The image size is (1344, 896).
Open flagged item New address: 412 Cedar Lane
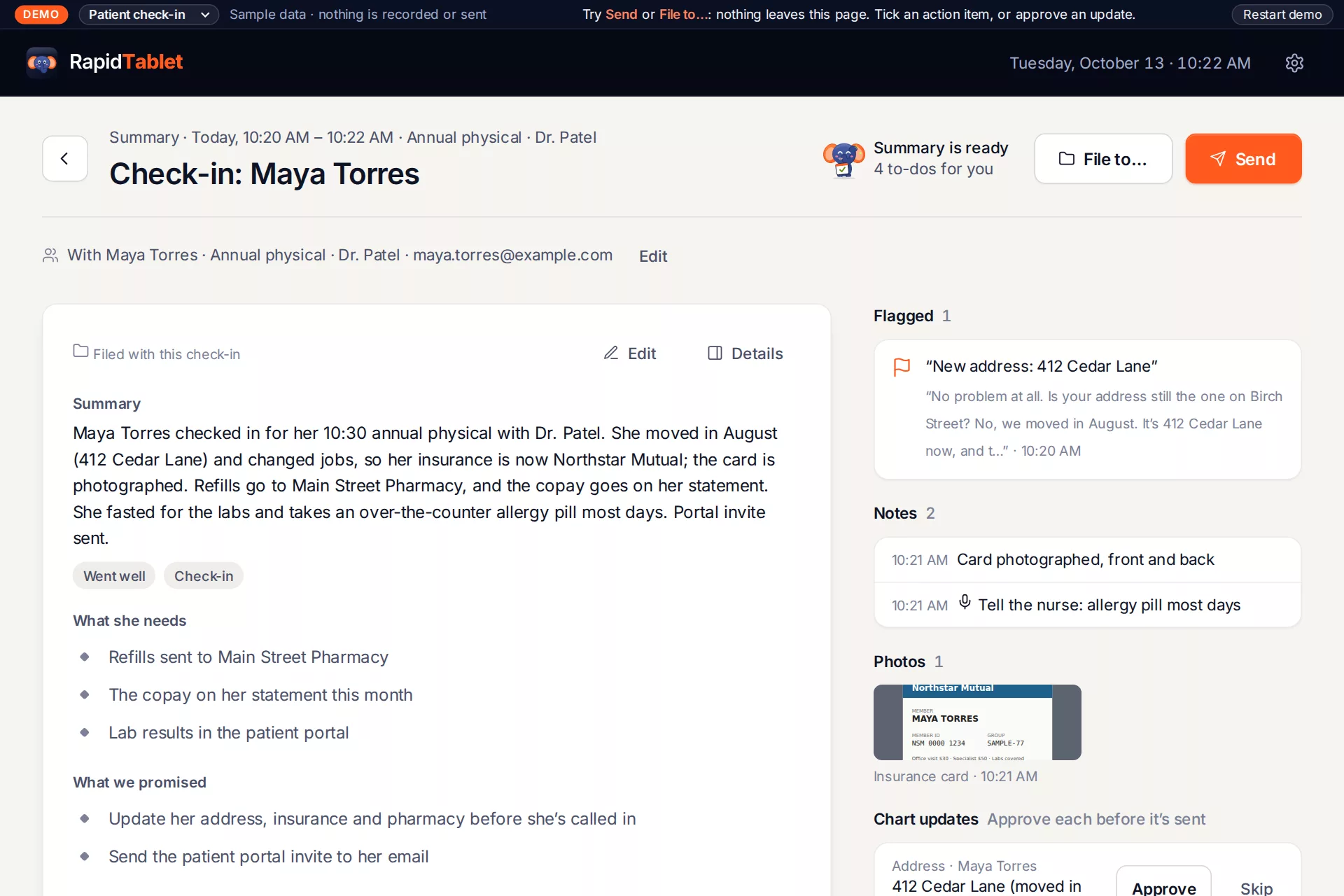coord(1087,409)
